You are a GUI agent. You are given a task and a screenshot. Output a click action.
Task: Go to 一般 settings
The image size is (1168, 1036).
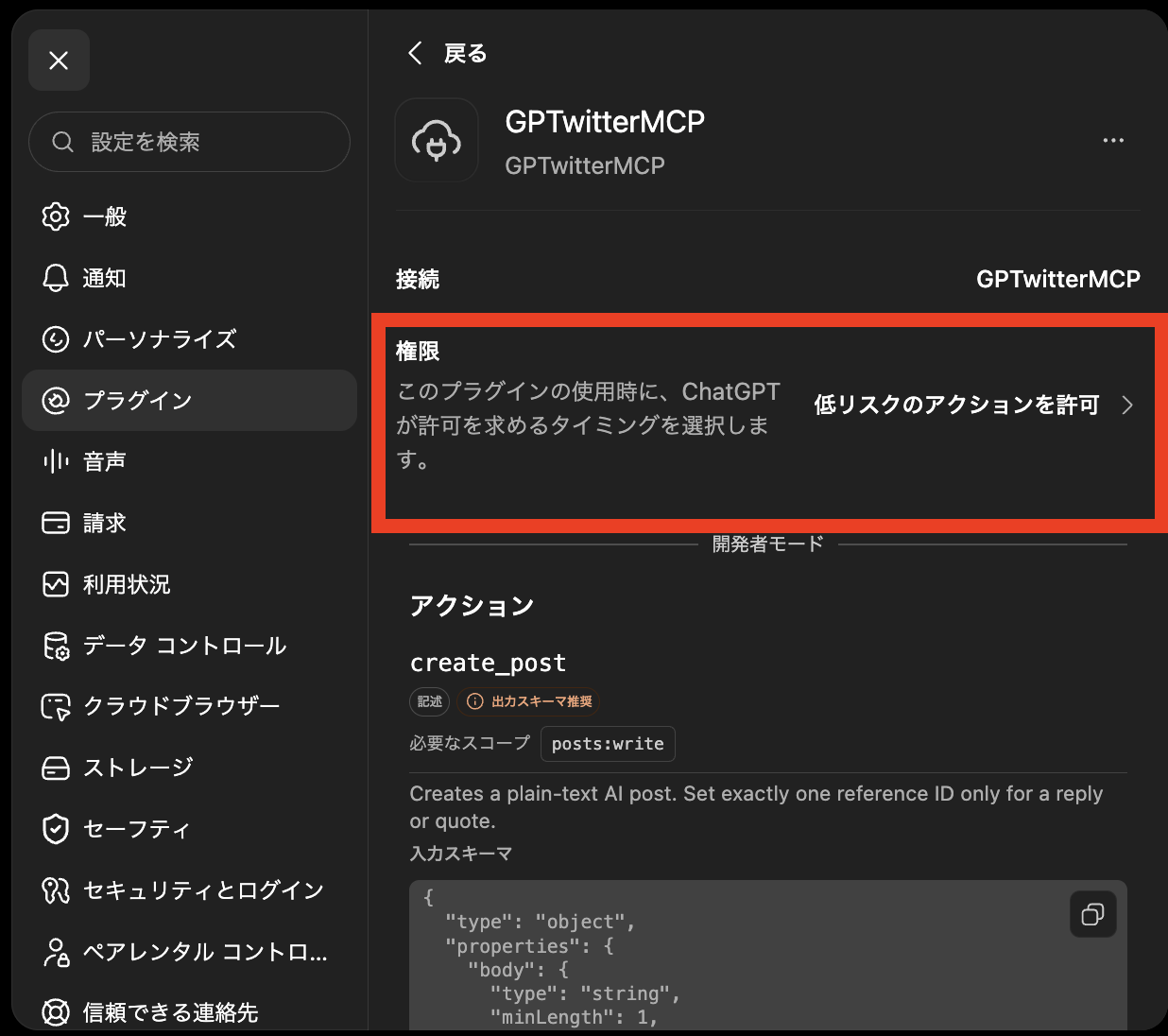coord(105,216)
